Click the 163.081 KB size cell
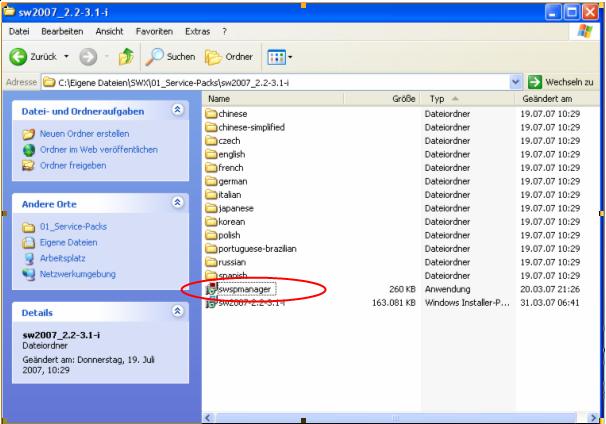This screenshot has height=424, width=606. click(x=393, y=303)
